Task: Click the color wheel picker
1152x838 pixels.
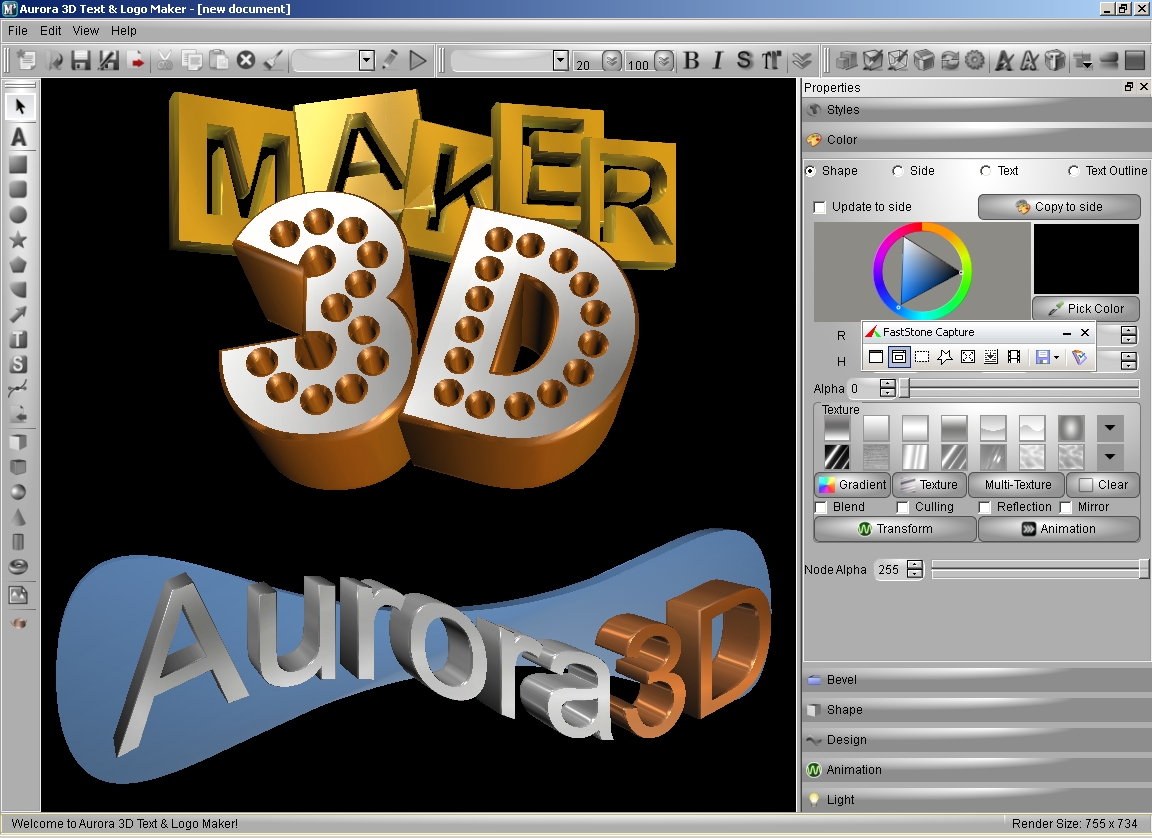Action: [x=923, y=271]
